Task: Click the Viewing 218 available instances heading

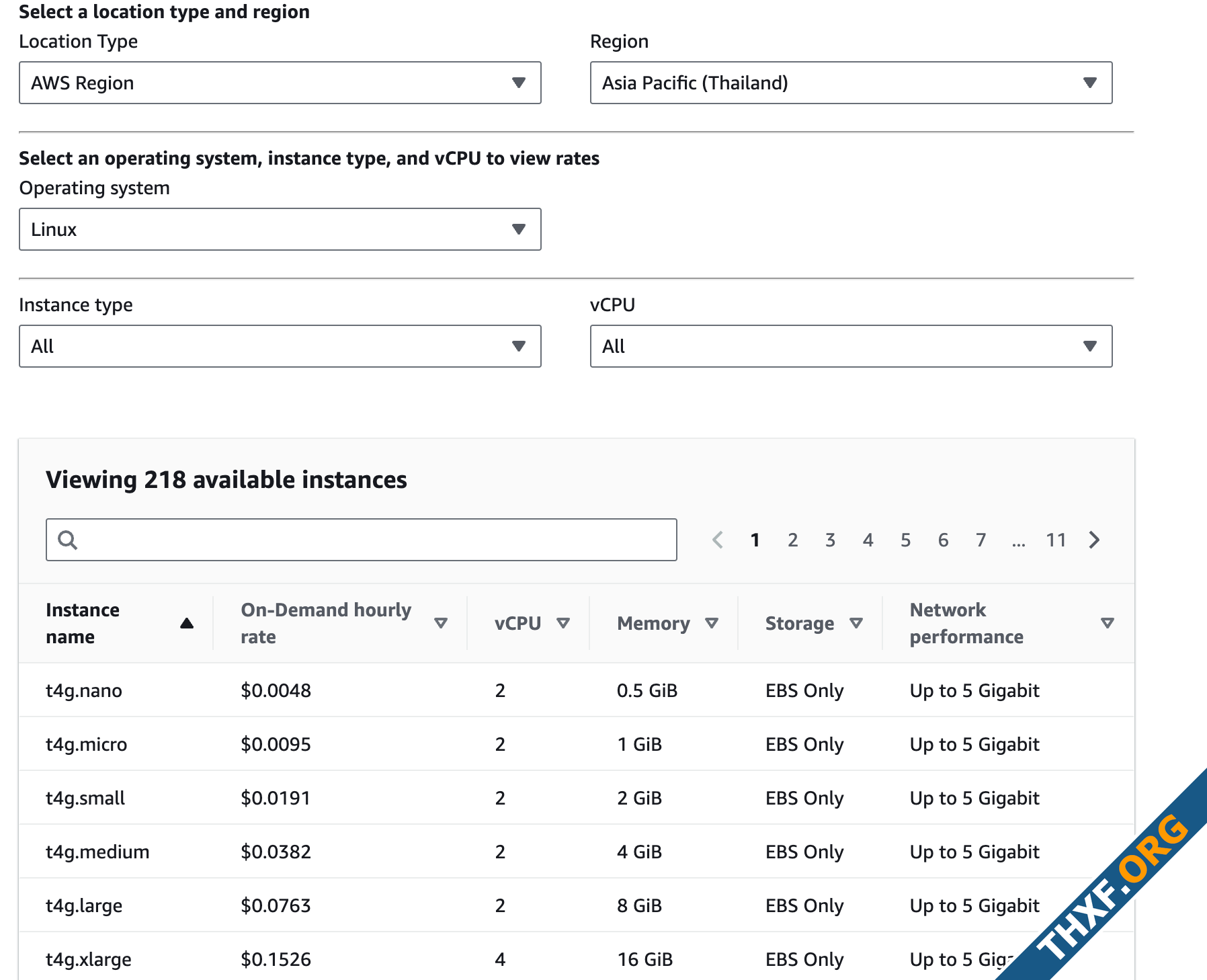Action: coord(226,480)
